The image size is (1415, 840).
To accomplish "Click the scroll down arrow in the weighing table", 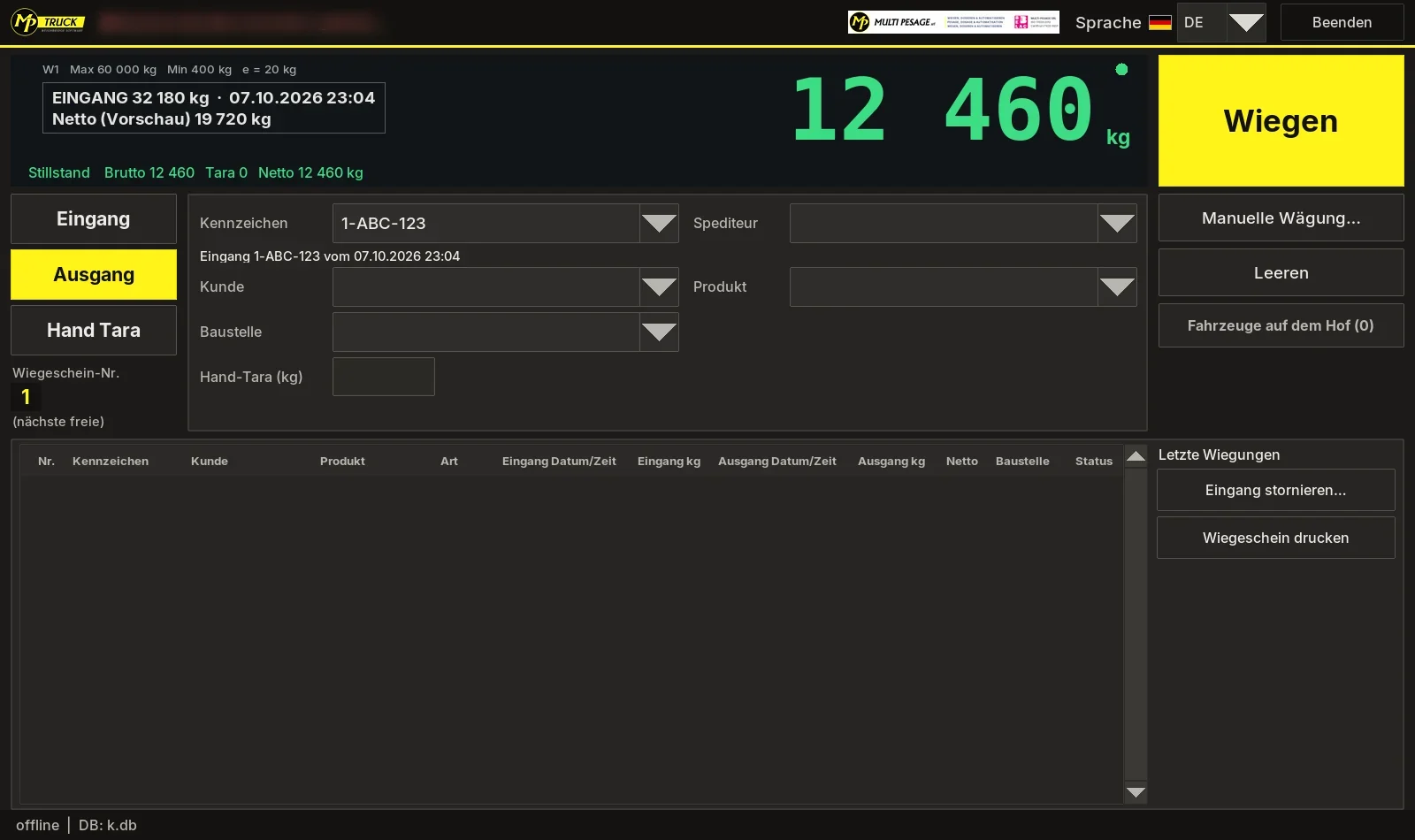I will (x=1136, y=792).
